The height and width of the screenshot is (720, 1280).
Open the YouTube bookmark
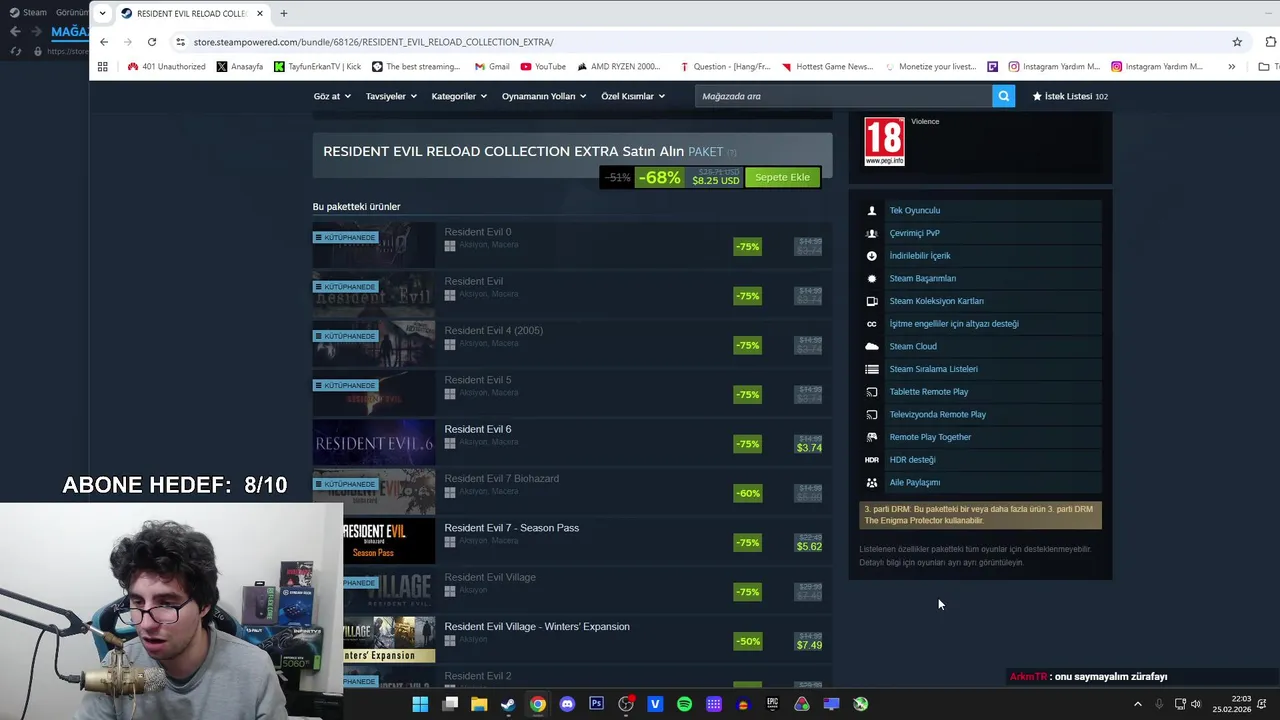543,67
